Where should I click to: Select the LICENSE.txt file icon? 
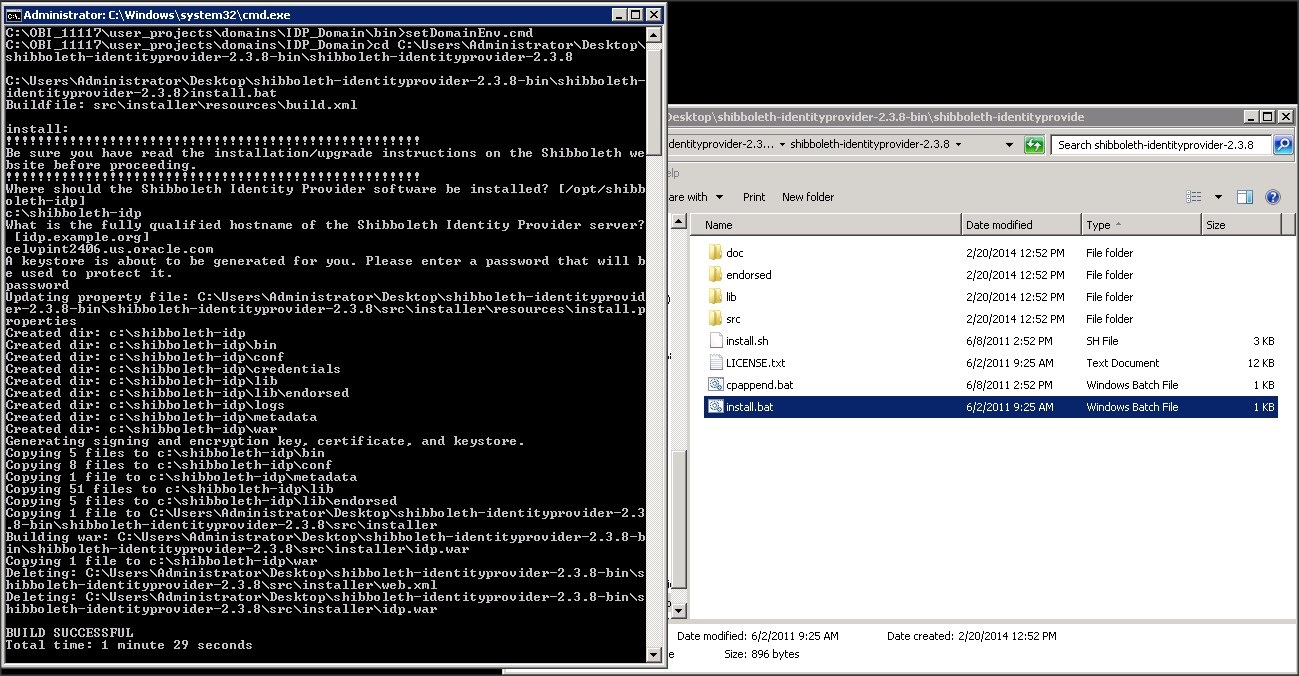(715, 363)
